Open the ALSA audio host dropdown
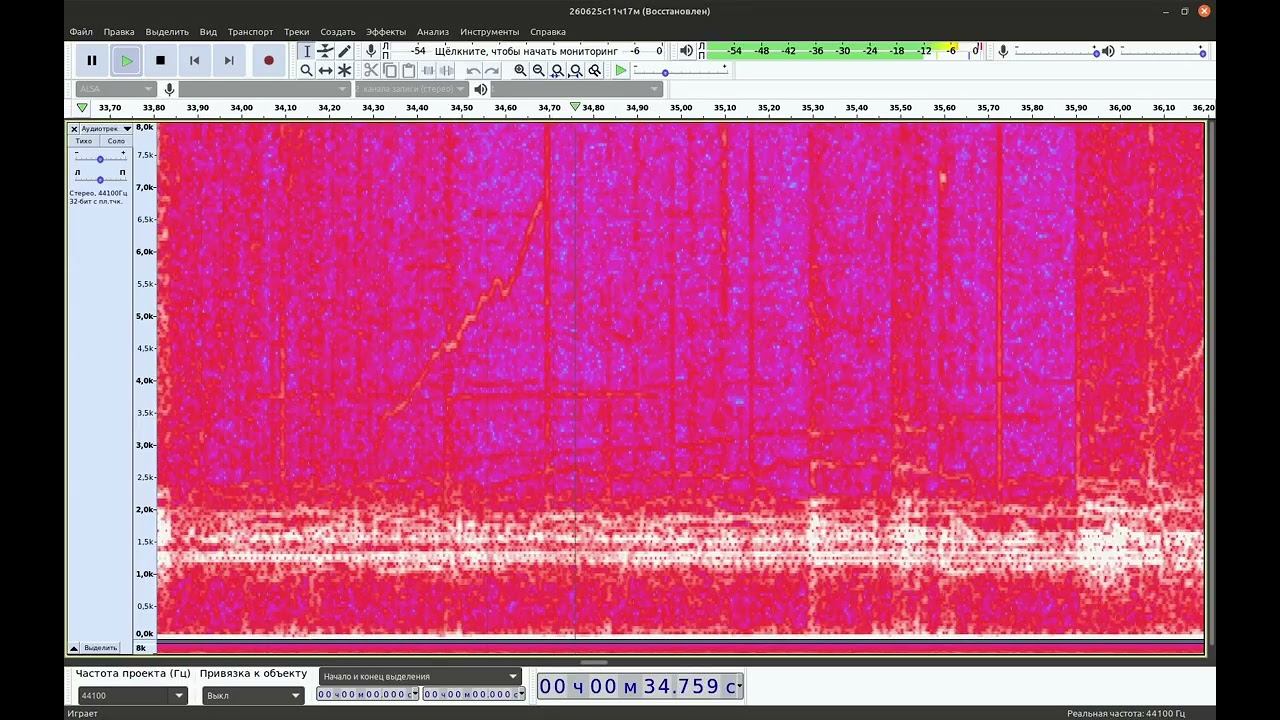 click(x=115, y=89)
